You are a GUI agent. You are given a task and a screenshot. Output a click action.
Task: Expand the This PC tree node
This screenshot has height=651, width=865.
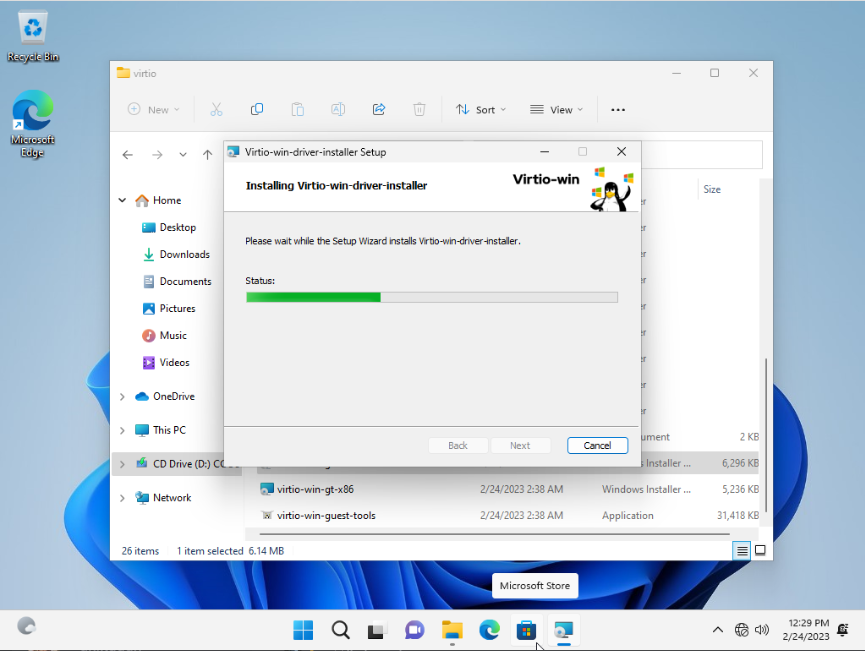tap(122, 430)
